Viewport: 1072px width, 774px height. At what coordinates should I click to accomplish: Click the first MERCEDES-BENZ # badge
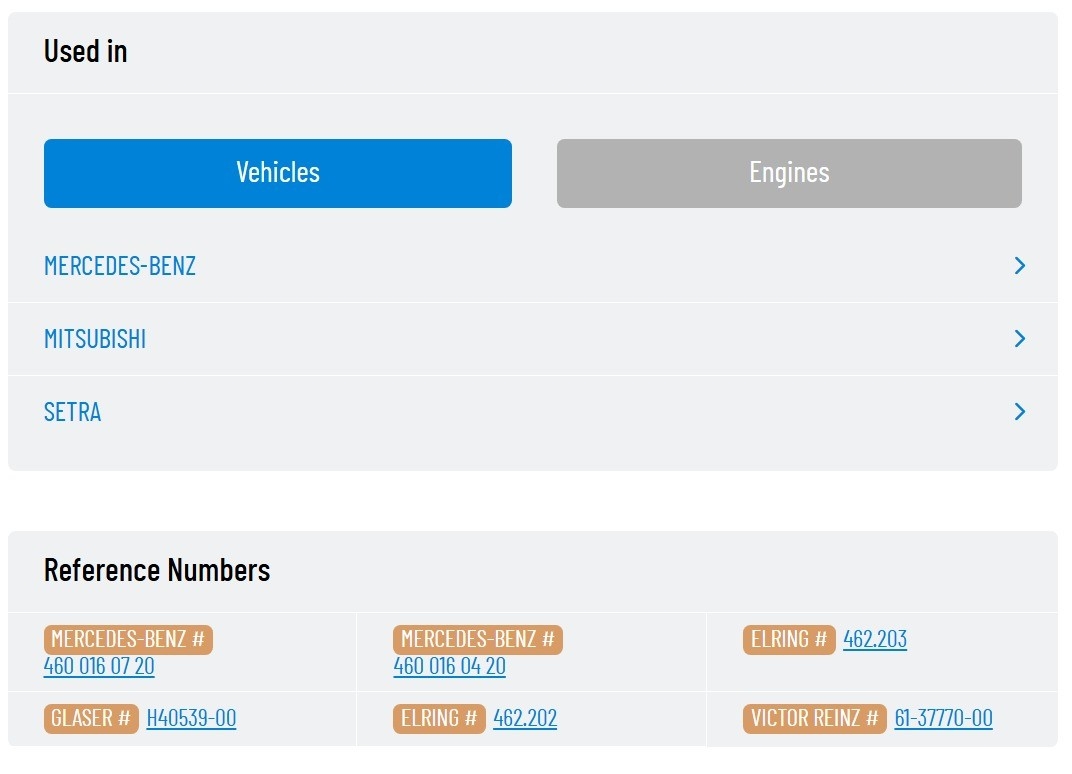128,640
